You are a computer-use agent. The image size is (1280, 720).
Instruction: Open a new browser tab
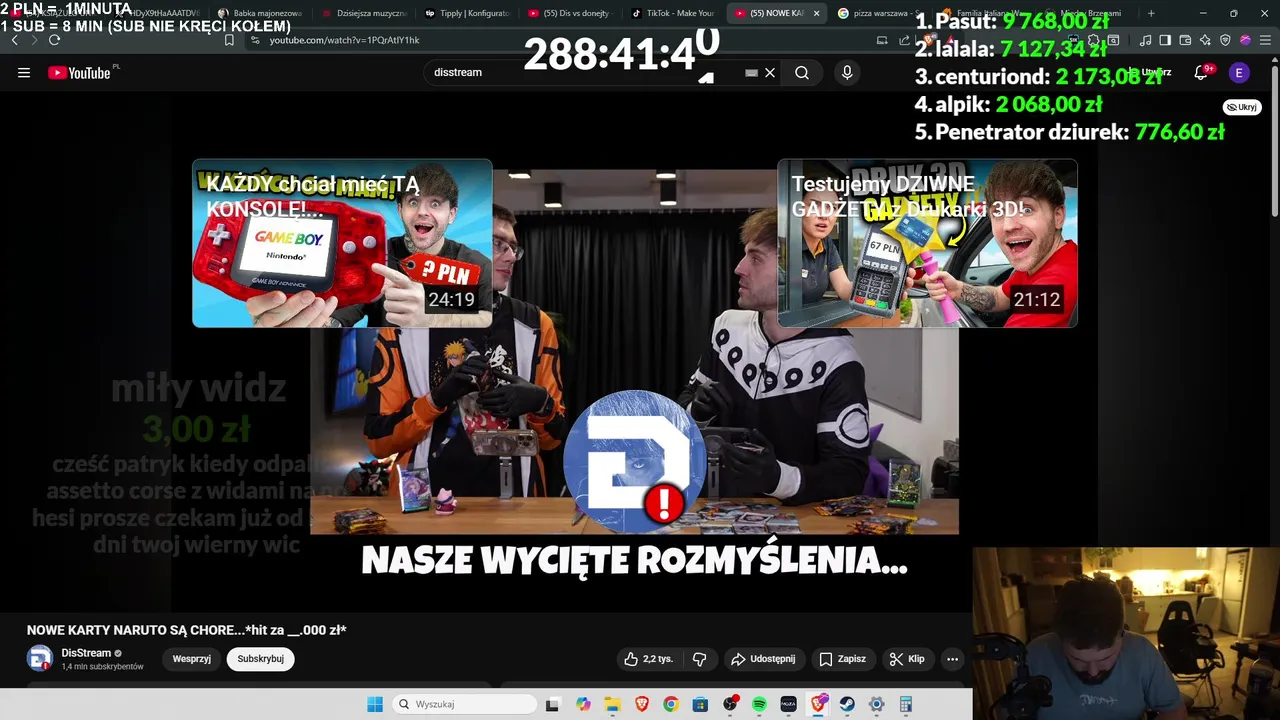tap(1151, 13)
